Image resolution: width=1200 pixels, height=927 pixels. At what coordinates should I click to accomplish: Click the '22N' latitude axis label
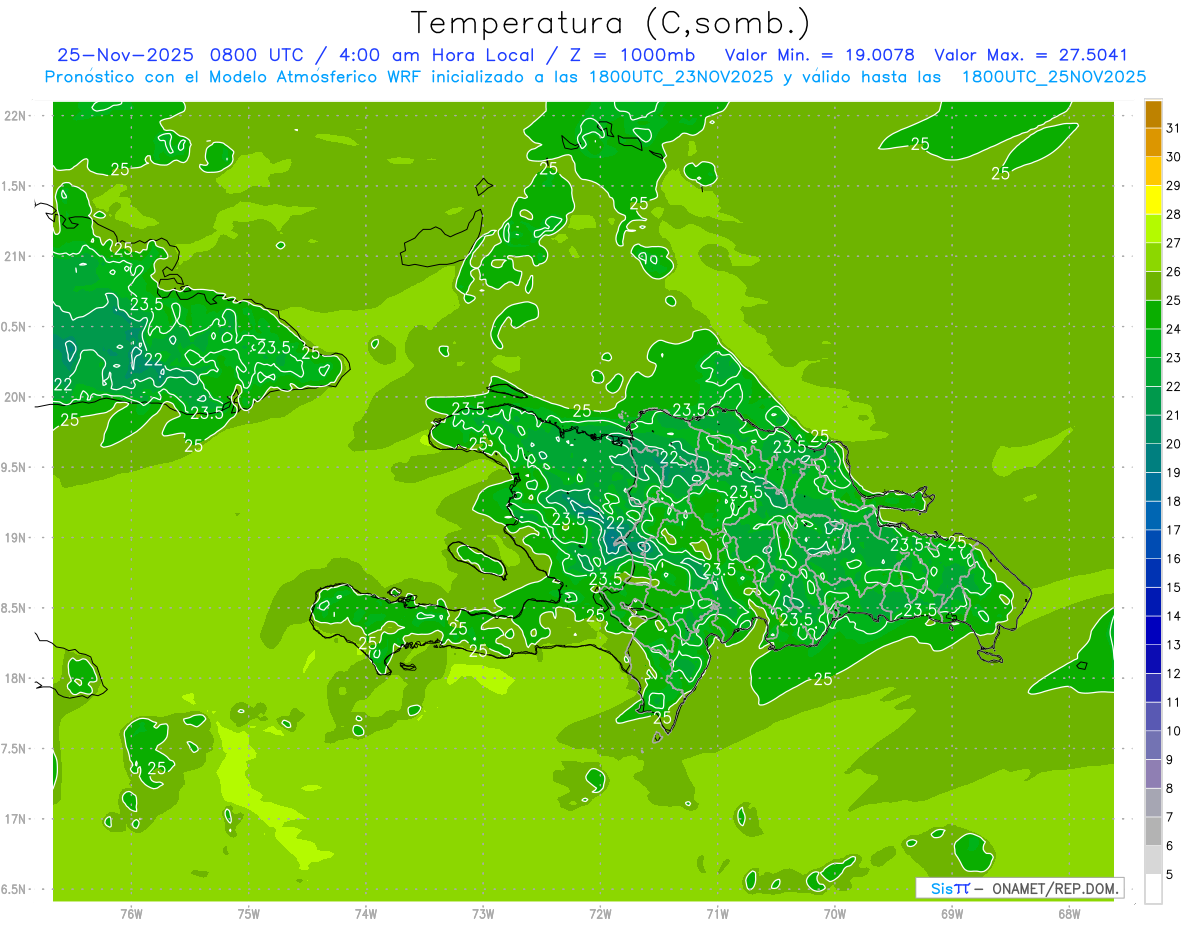click(16, 116)
